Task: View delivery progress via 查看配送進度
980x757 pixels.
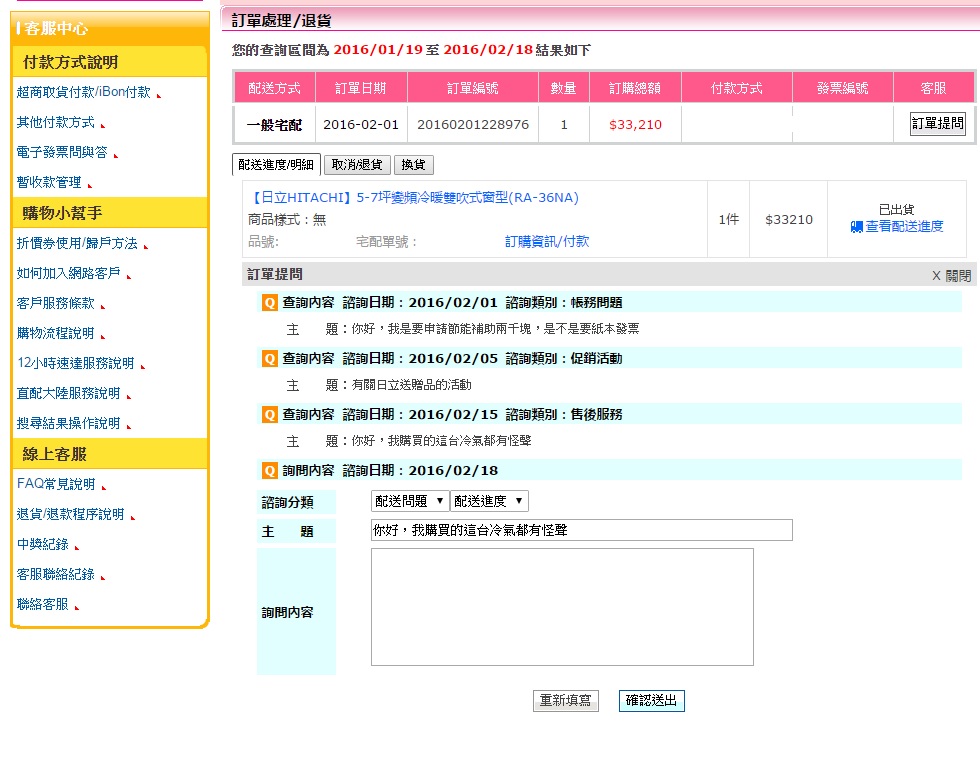Action: (904, 226)
